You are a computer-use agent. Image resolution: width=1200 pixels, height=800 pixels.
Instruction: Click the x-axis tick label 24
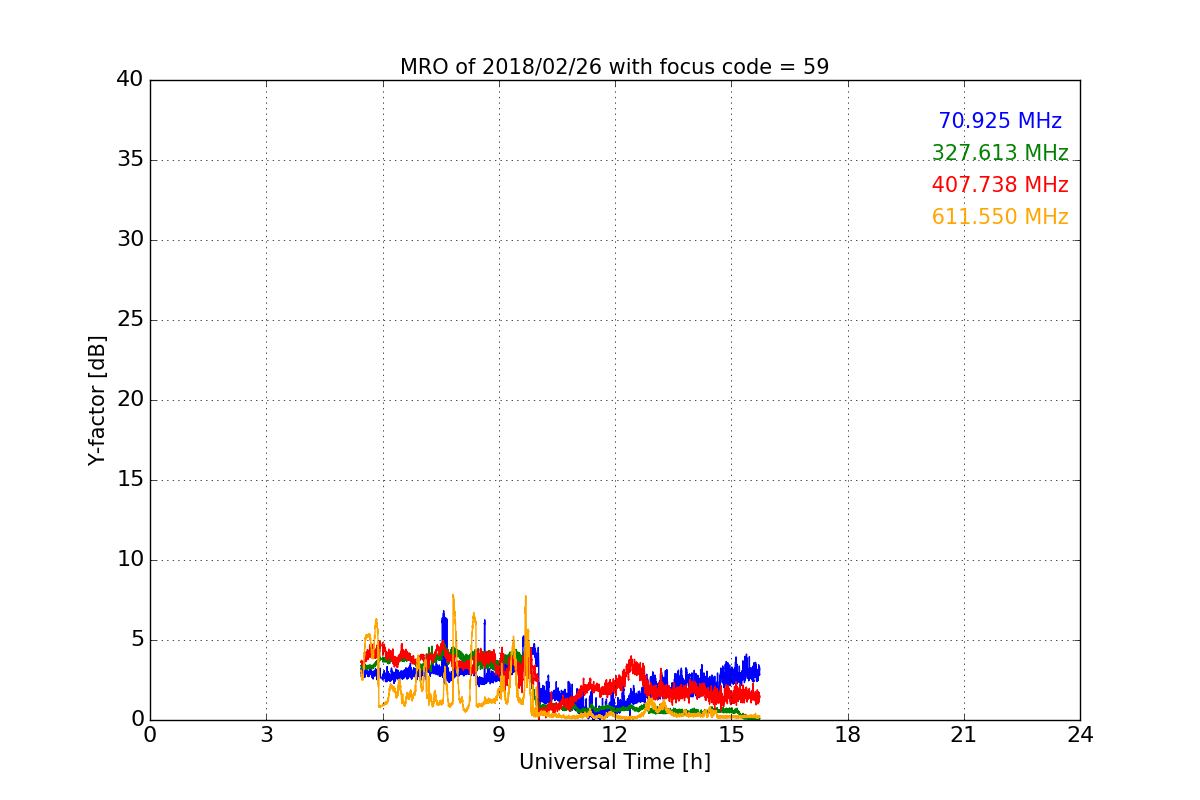pyautogui.click(x=1080, y=735)
